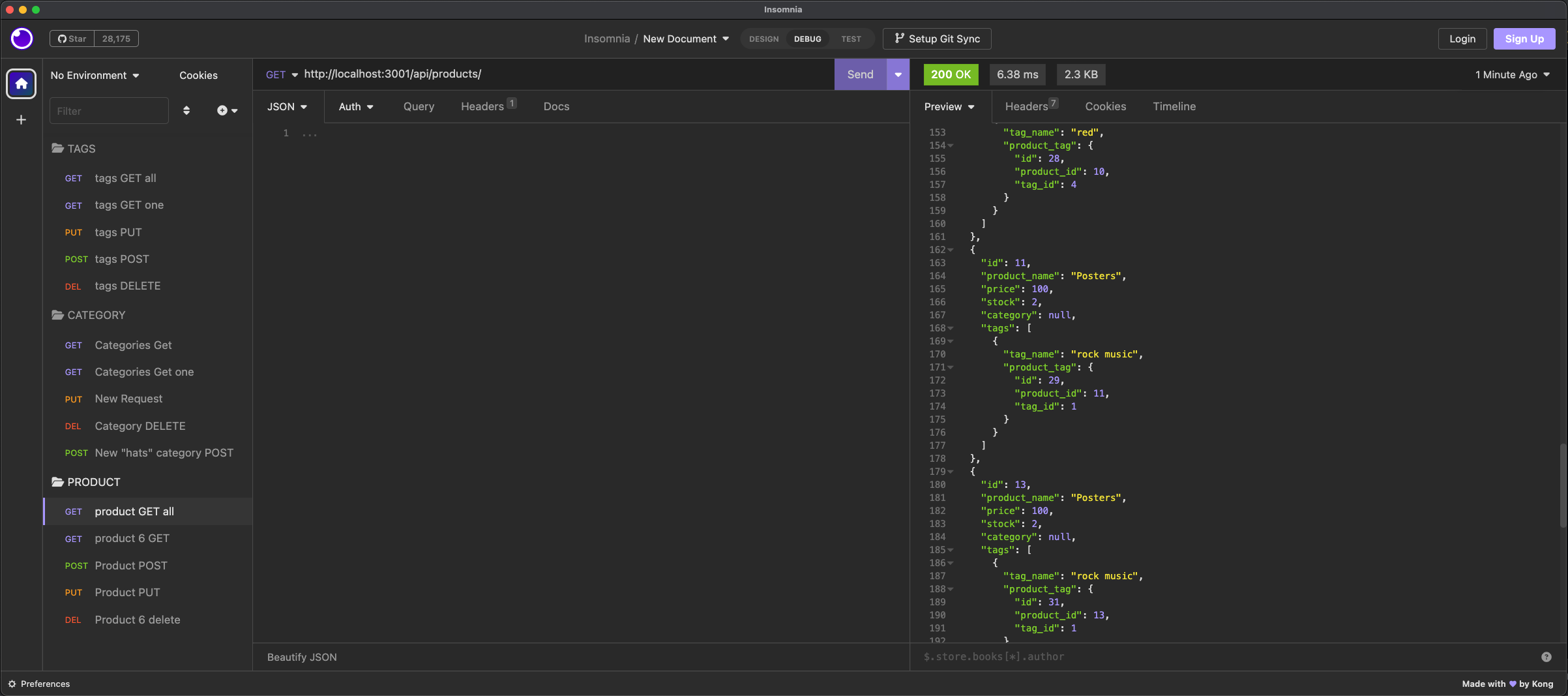Switch to DESIGN mode
The width and height of the screenshot is (1568, 696).
point(763,38)
